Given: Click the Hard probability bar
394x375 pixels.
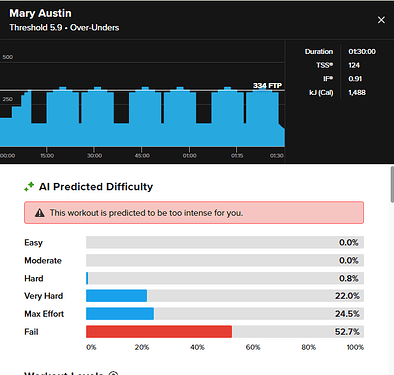Looking at the screenshot, I should (87, 278).
